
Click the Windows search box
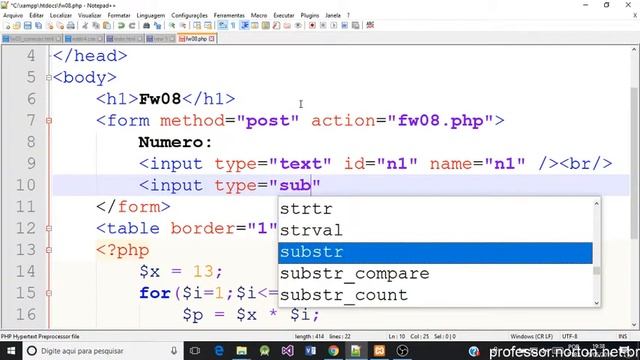102,351
